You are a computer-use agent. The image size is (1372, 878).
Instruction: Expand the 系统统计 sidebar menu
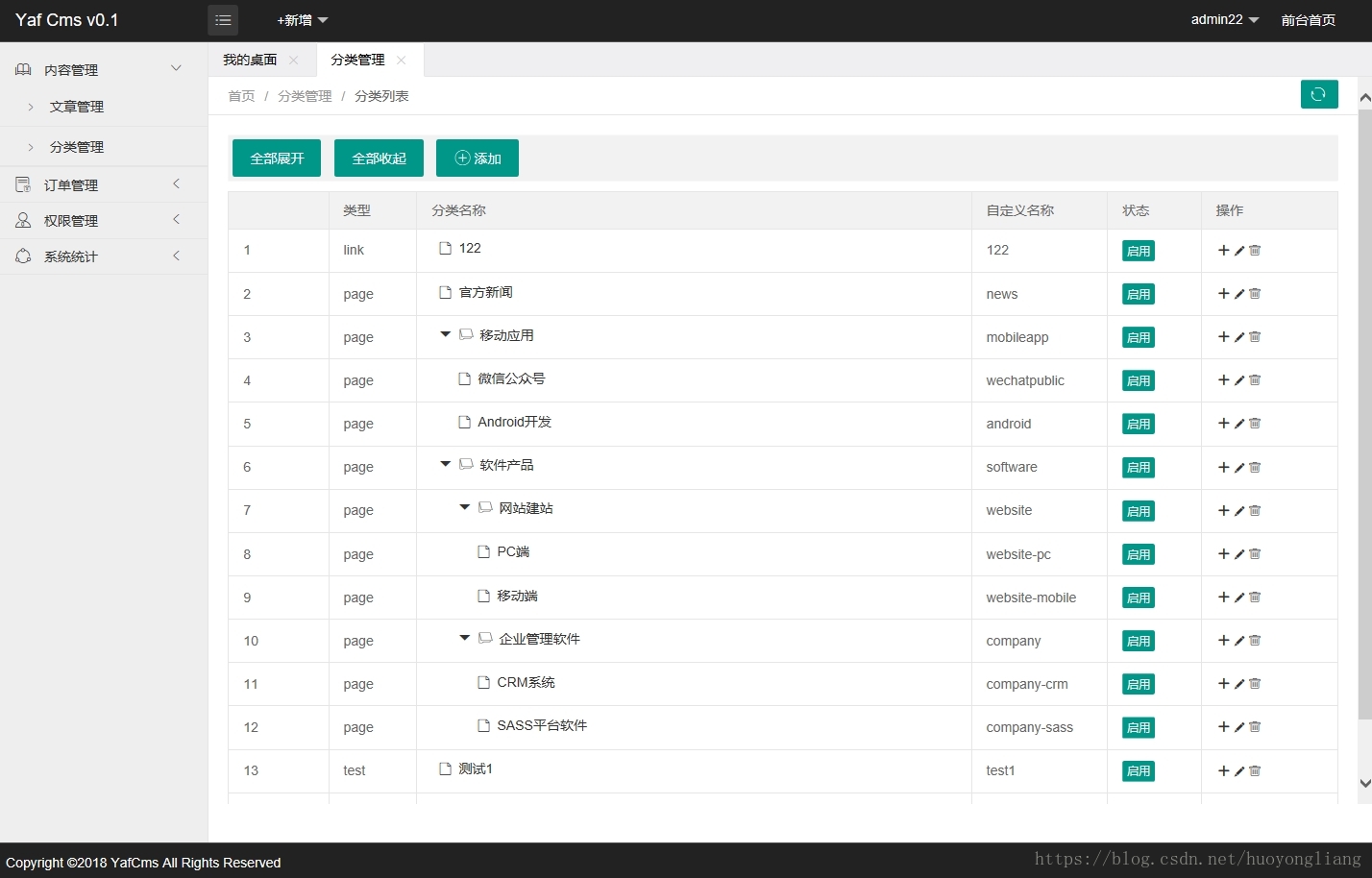[x=104, y=256]
